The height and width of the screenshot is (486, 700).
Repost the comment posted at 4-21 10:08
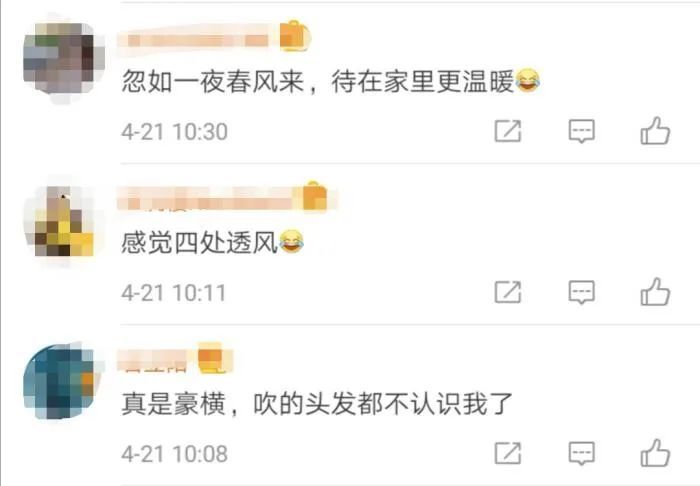click(508, 453)
